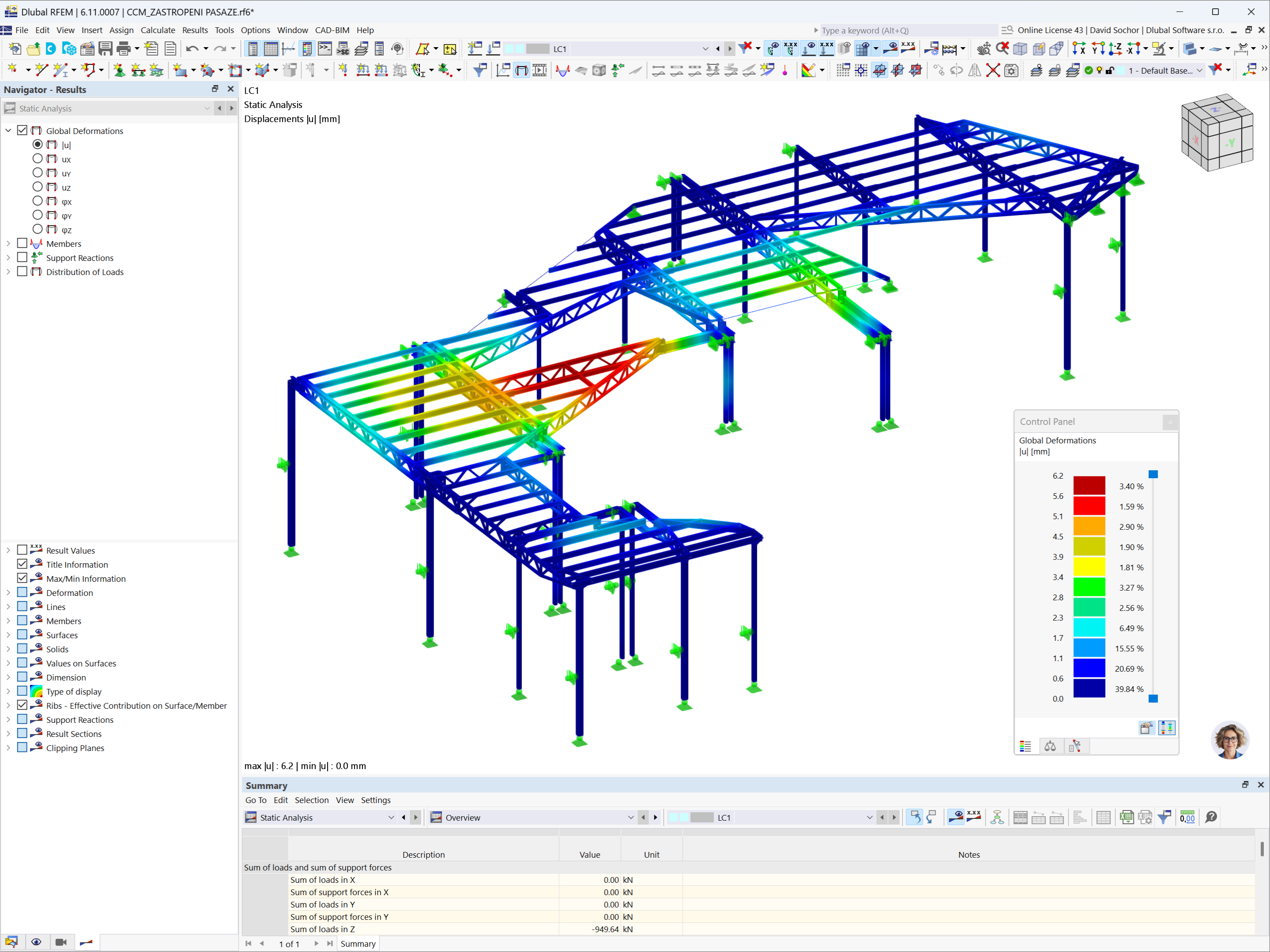The width and height of the screenshot is (1270, 952).
Task: Click the Save file toolbar icon
Action: (x=105, y=49)
